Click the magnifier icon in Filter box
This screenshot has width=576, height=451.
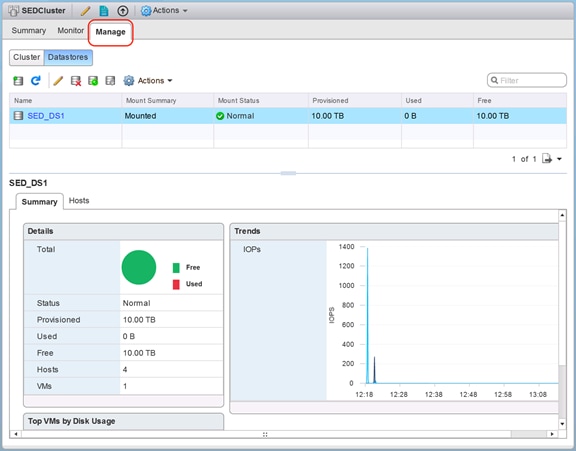tap(494, 80)
